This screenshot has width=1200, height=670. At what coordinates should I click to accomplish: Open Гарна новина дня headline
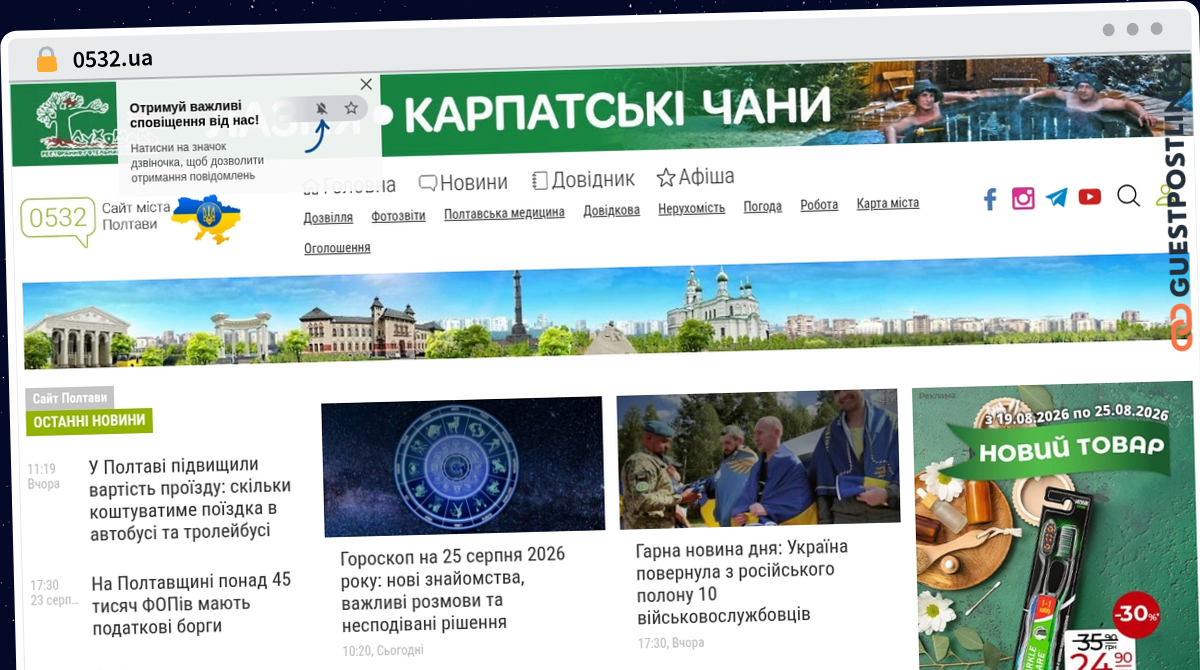pos(742,581)
